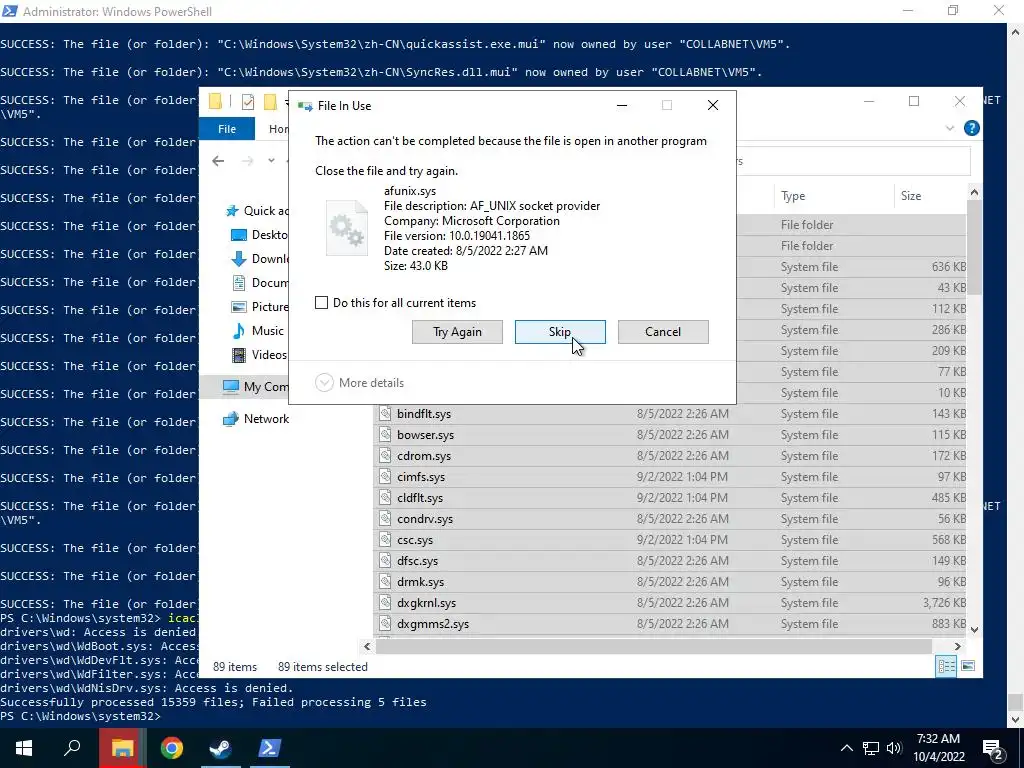This screenshot has width=1024, height=768.
Task: Cancel the File In Use operation
Action: point(663,332)
